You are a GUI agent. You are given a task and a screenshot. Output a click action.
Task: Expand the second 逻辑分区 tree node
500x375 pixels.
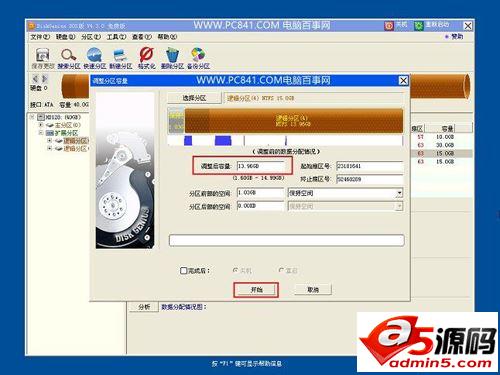click(50, 148)
